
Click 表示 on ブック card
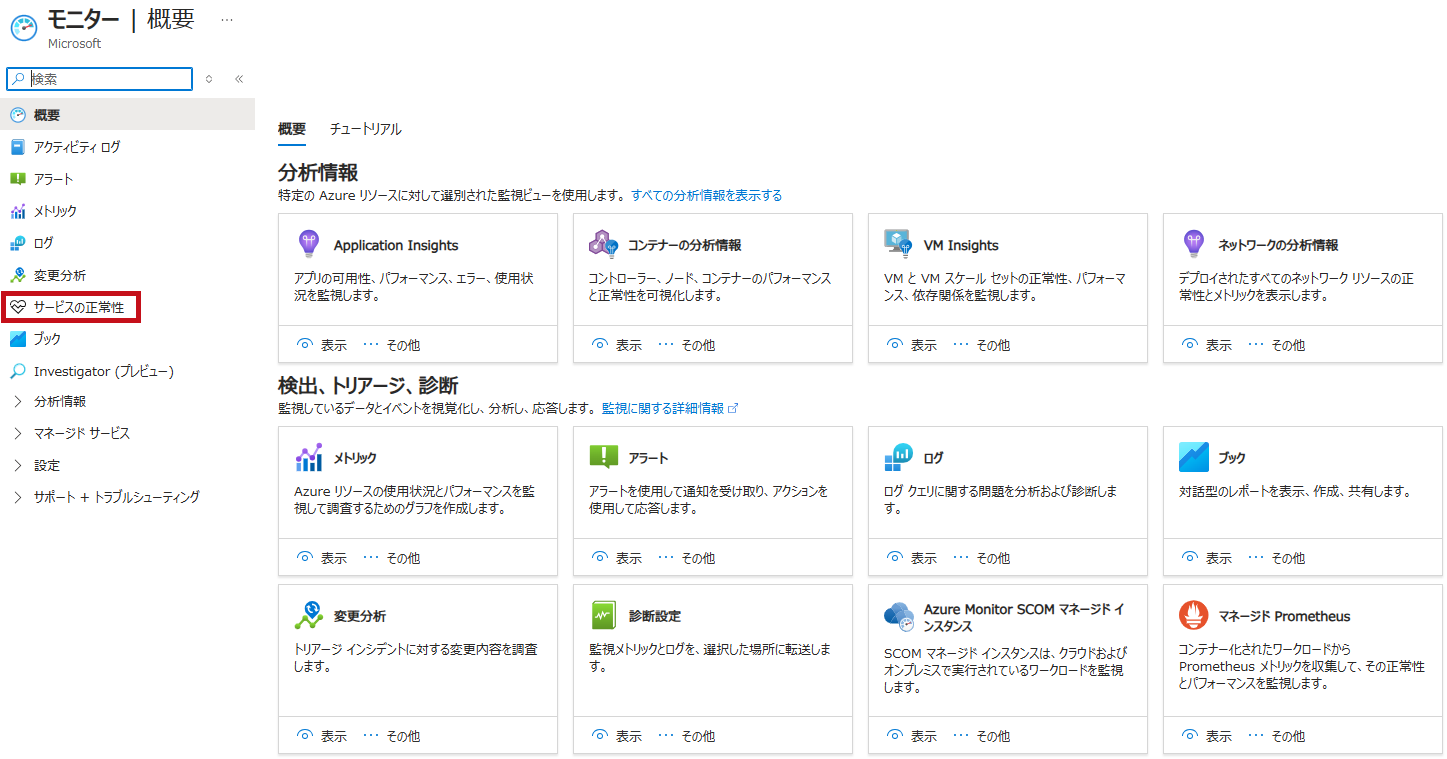(1207, 558)
